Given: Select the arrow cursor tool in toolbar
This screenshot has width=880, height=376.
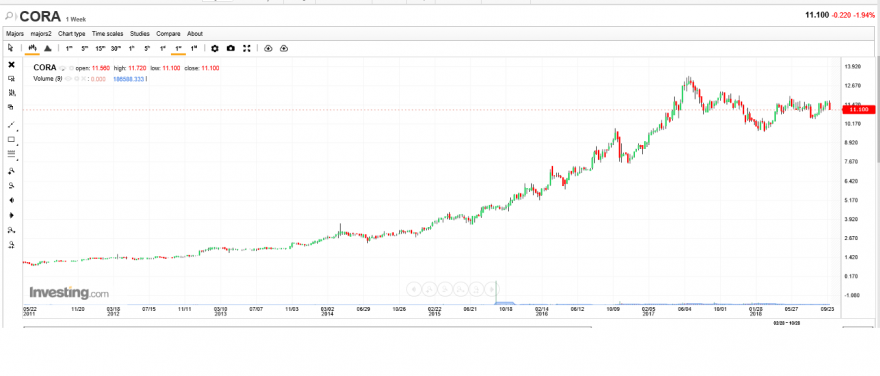Looking at the screenshot, I should (11, 48).
